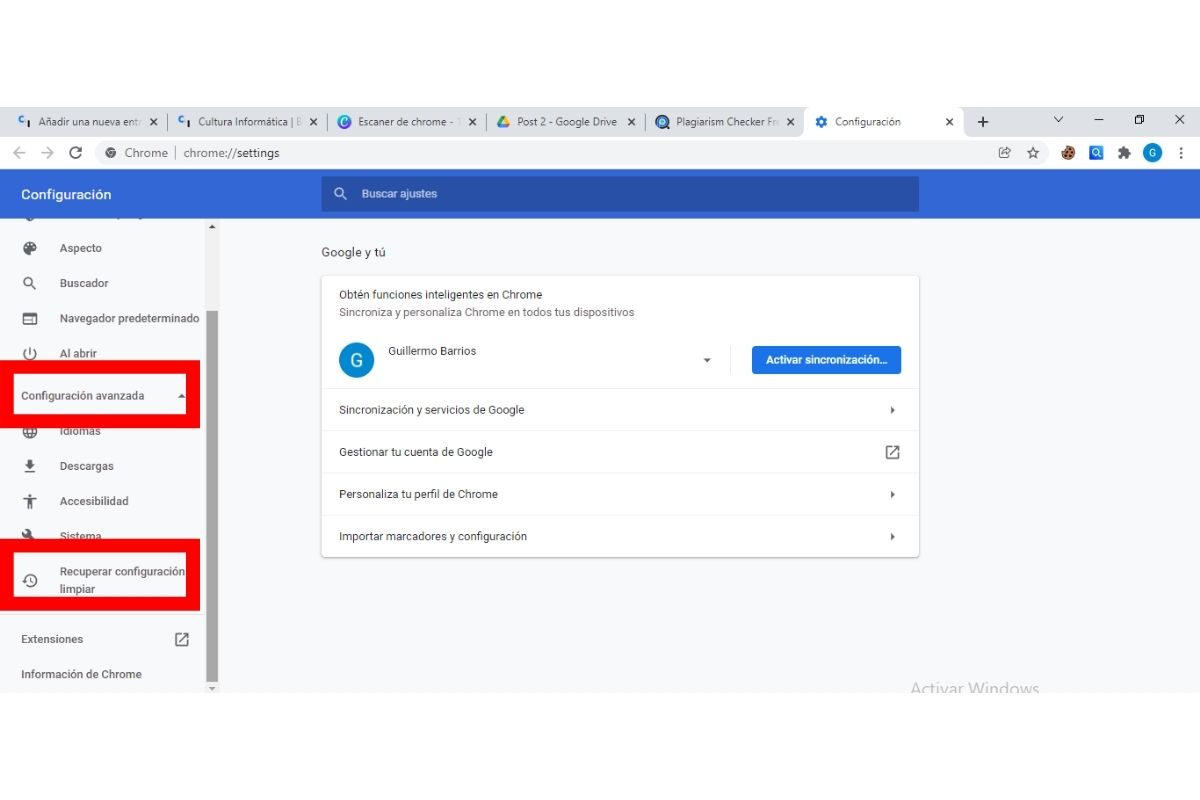Click the Al abrir power icon
1200x800 pixels.
(x=30, y=353)
